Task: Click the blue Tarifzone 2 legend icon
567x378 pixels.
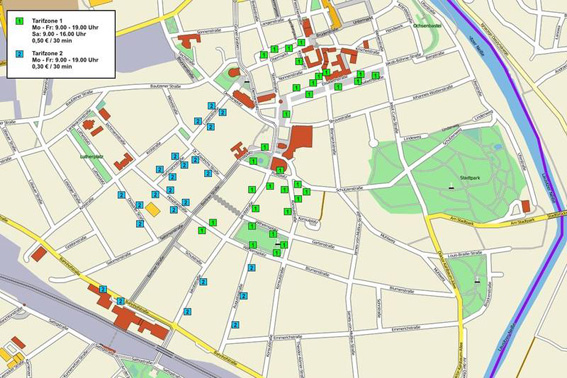Action: [x=20, y=54]
